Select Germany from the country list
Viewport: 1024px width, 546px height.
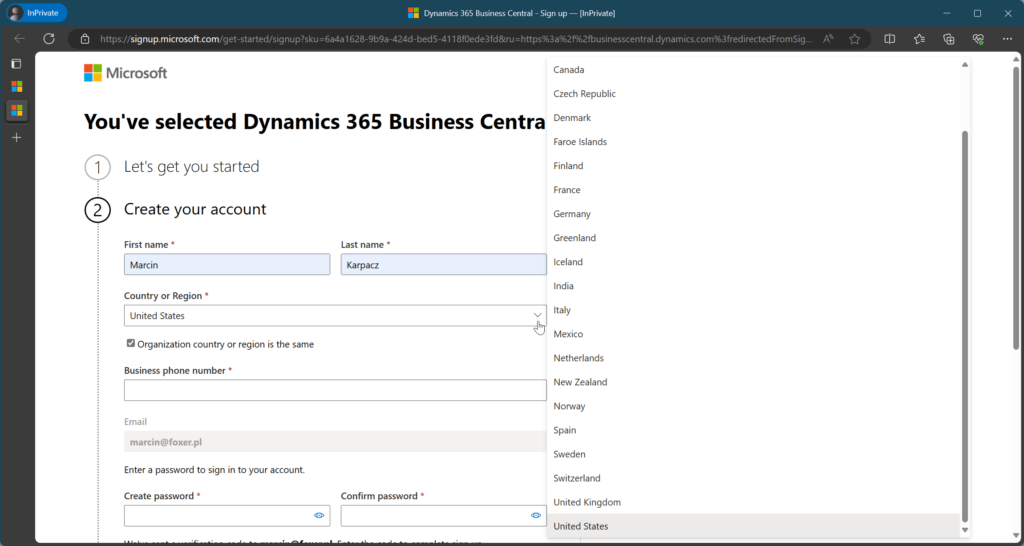(x=572, y=214)
